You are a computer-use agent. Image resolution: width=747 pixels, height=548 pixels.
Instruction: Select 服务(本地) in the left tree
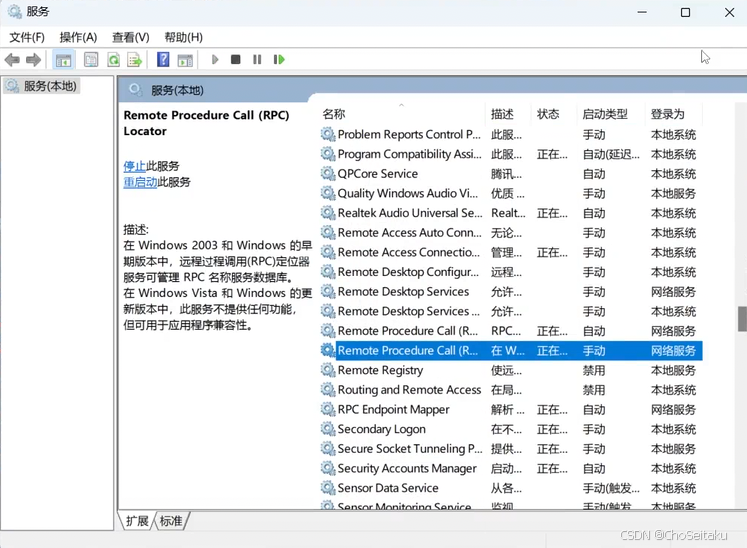pos(41,86)
